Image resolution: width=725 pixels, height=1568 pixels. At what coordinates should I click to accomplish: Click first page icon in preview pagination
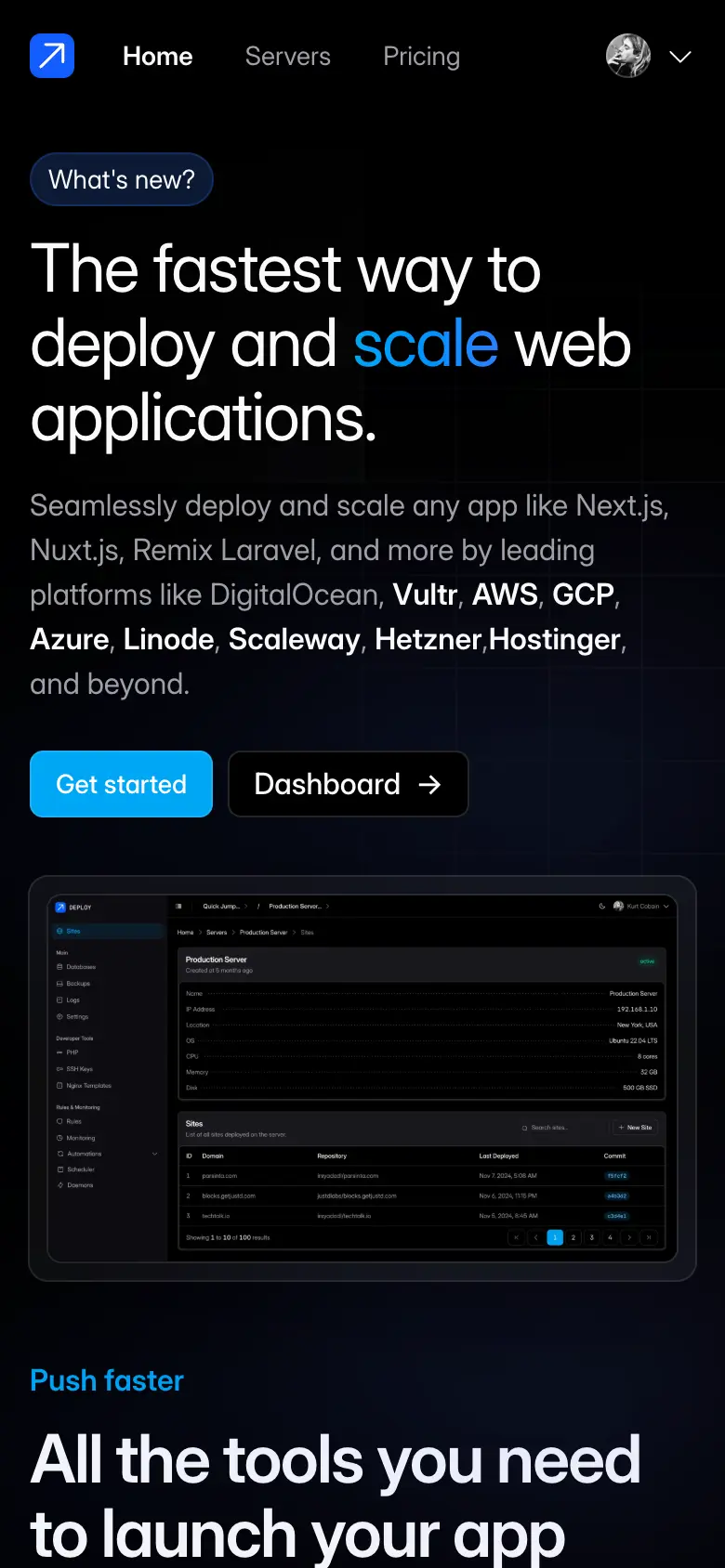click(517, 1237)
